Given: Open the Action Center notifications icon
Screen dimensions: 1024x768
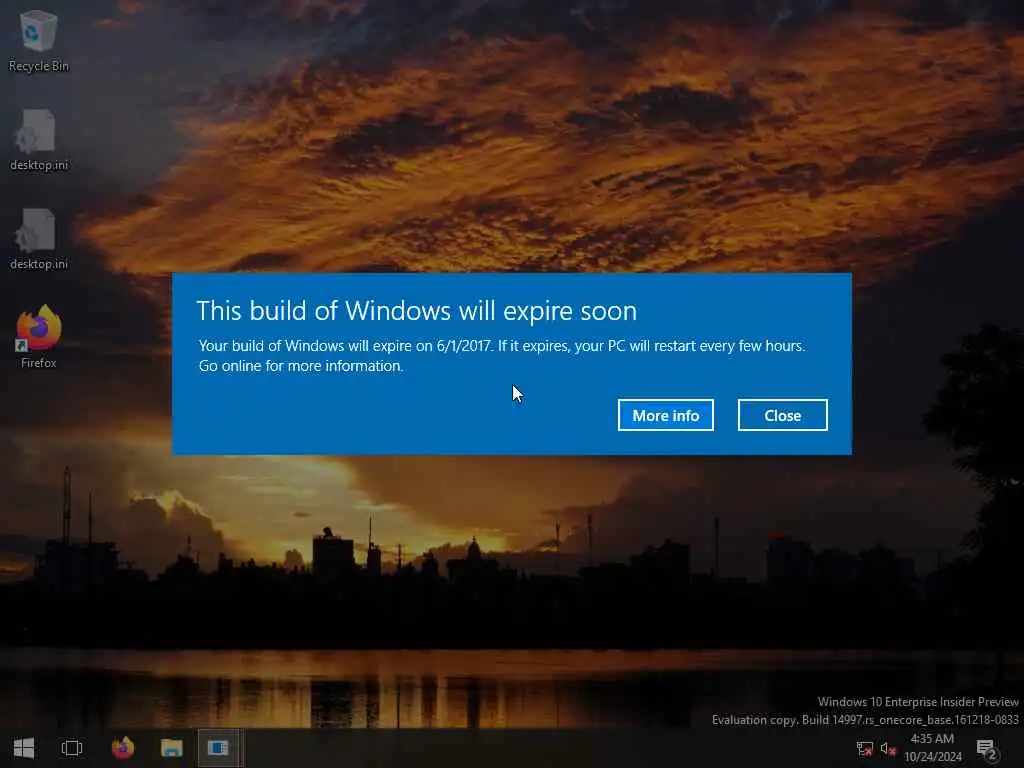Looking at the screenshot, I should pos(986,749).
